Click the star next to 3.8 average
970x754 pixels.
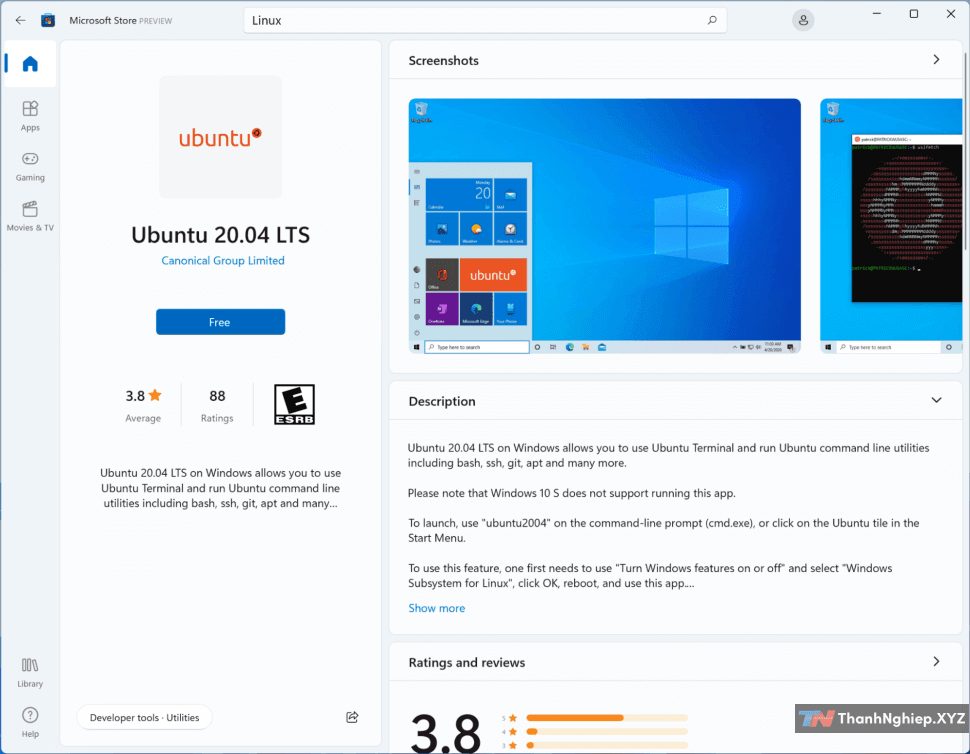(x=155, y=395)
